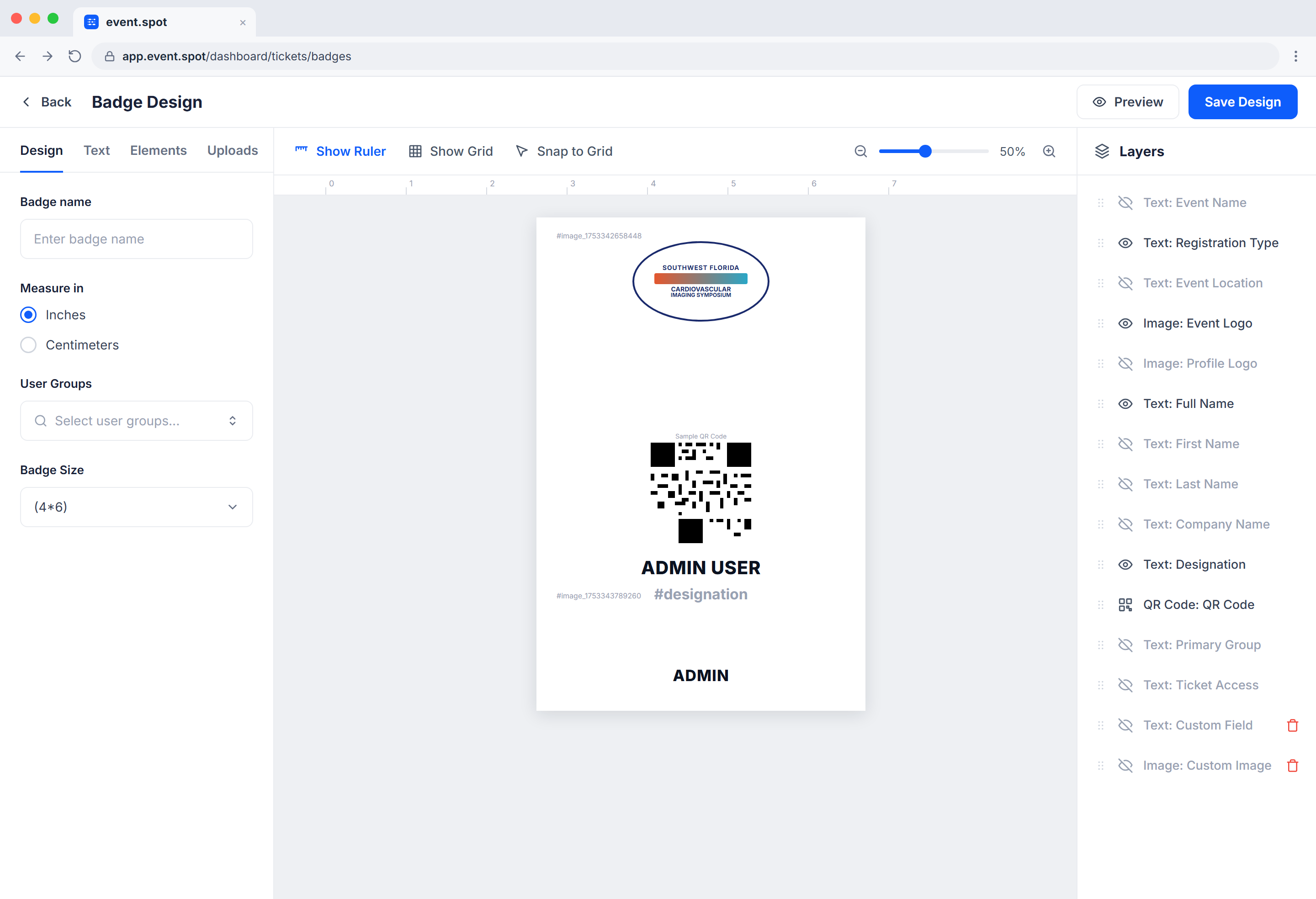This screenshot has height=899, width=1316.
Task: Select the event logo on the badge
Action: (700, 281)
